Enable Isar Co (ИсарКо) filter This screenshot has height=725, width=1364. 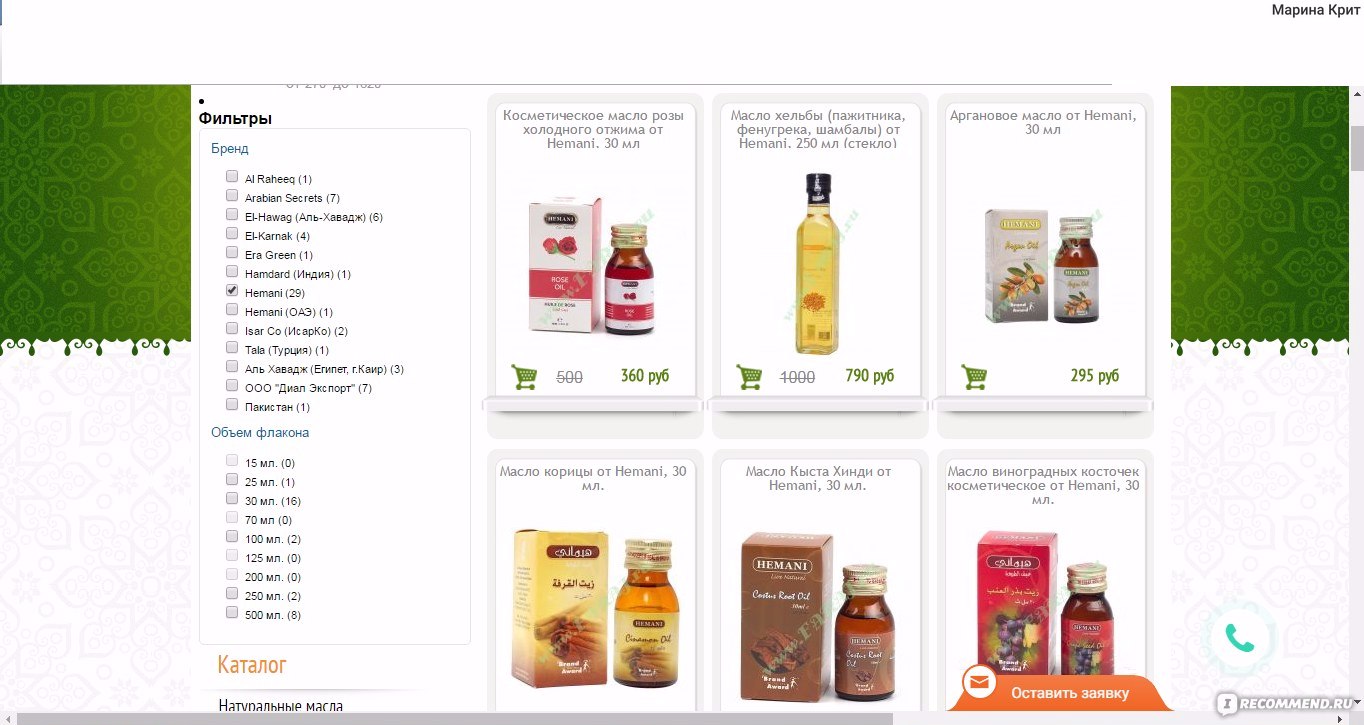click(232, 330)
